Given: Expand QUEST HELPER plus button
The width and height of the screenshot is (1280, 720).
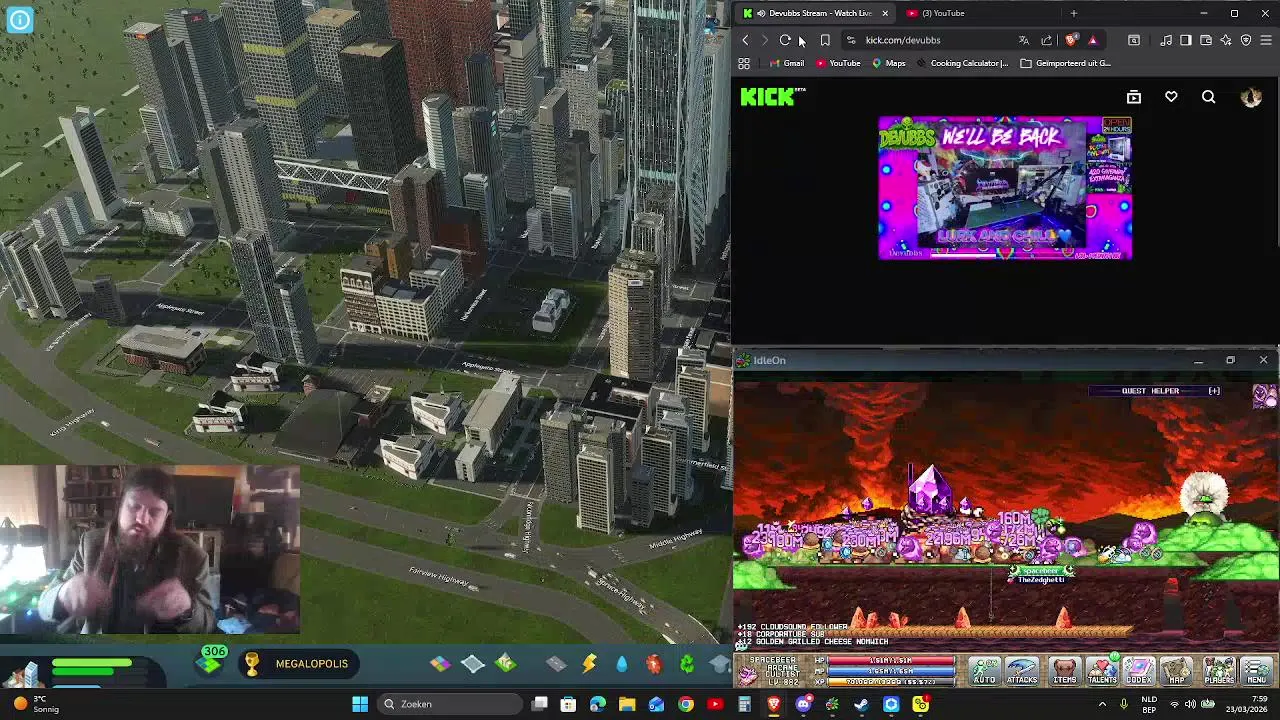Looking at the screenshot, I should click(1214, 391).
